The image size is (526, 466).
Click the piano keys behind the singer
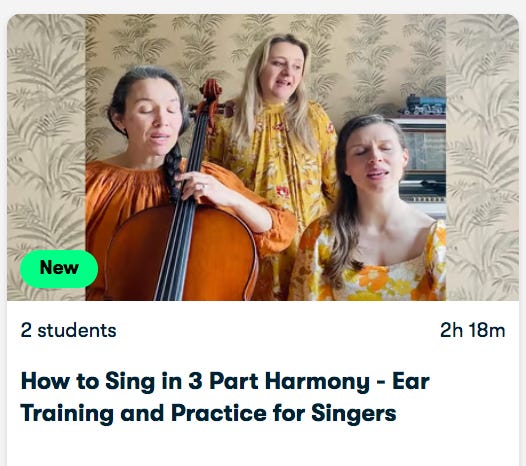pos(424,199)
